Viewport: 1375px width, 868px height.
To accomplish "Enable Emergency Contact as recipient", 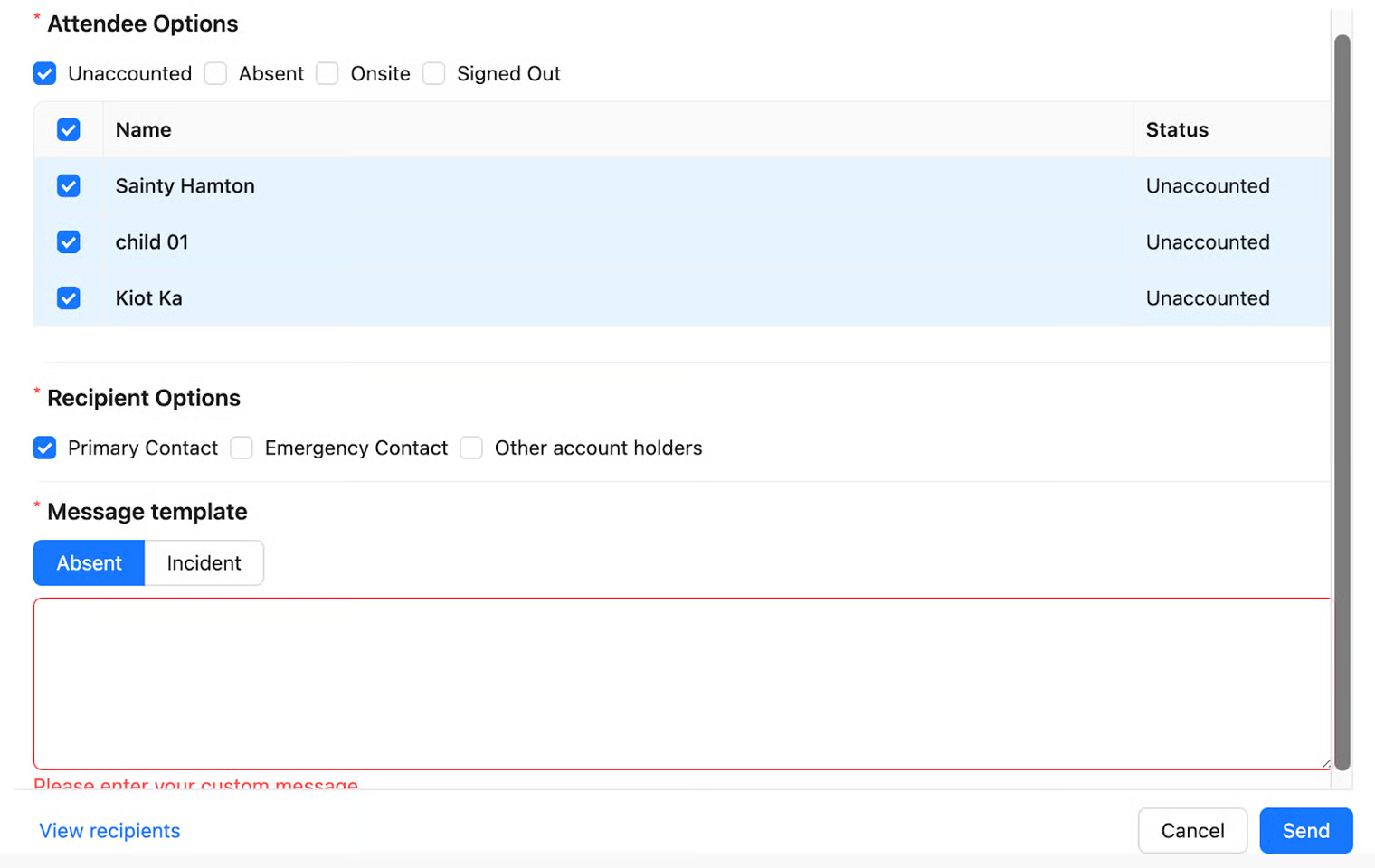I will [x=242, y=448].
